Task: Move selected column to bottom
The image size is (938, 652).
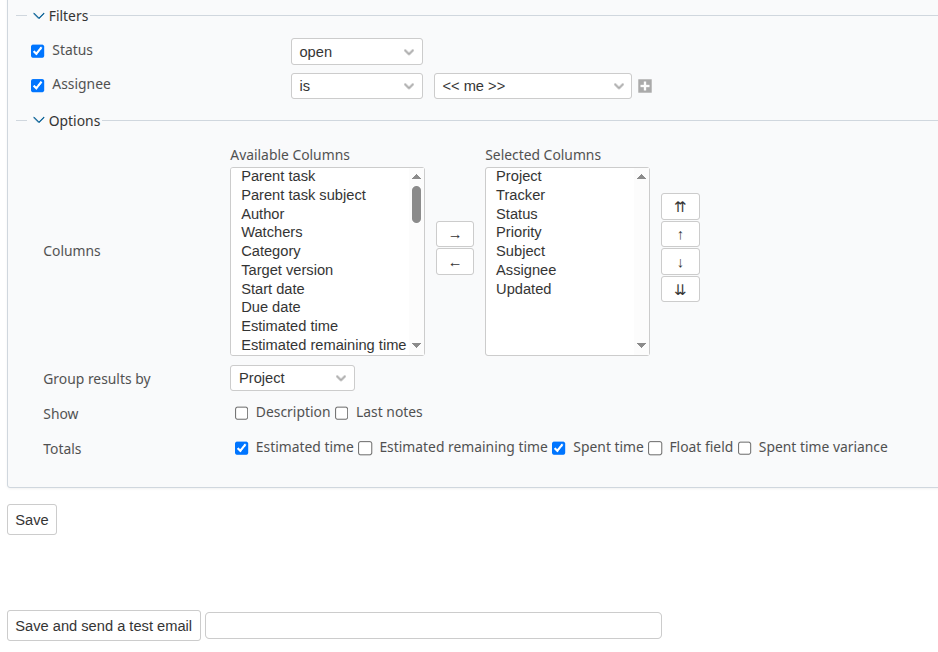Action: (x=680, y=289)
